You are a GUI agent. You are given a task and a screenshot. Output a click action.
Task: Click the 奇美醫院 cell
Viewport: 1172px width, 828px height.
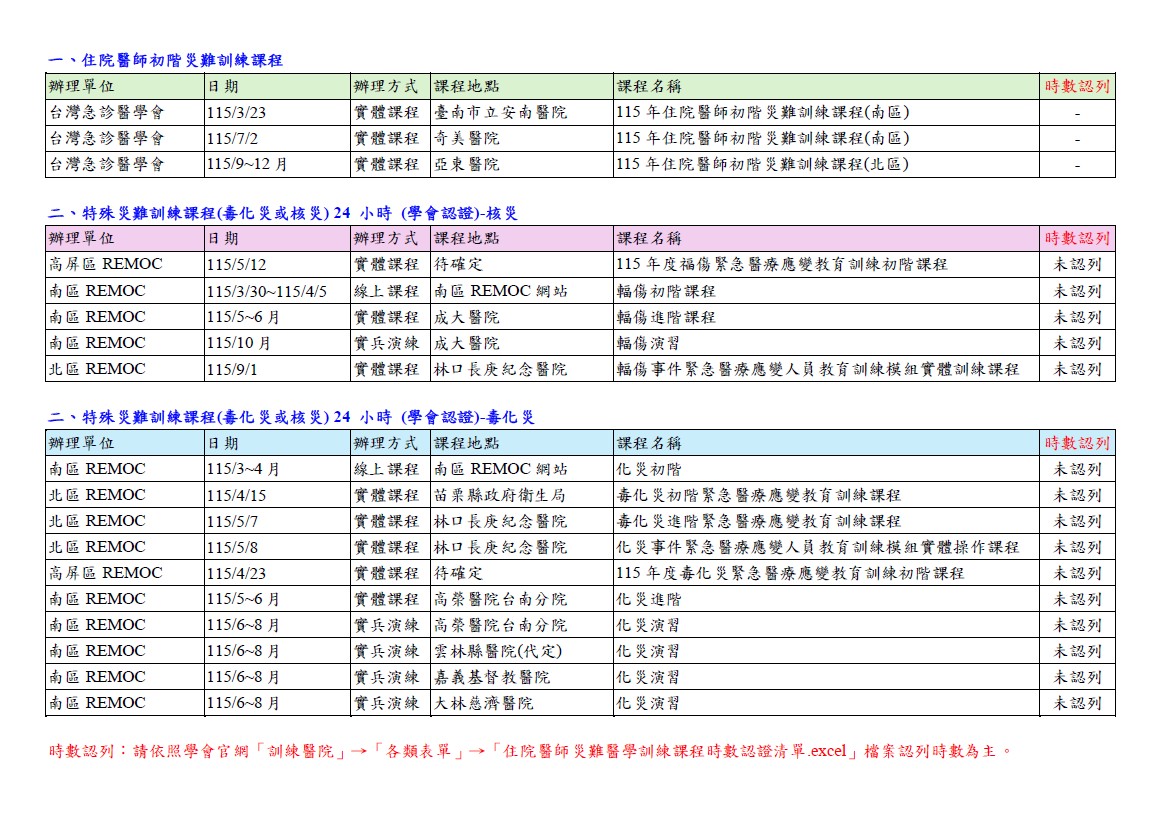click(x=467, y=139)
